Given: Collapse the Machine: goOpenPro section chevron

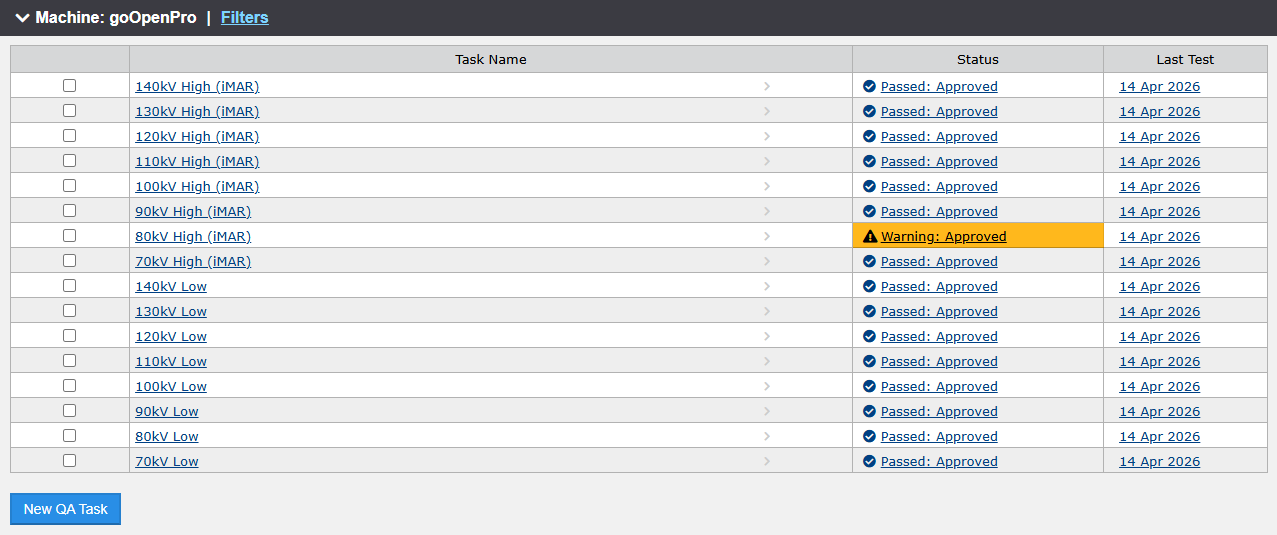Looking at the screenshot, I should click(x=22, y=18).
